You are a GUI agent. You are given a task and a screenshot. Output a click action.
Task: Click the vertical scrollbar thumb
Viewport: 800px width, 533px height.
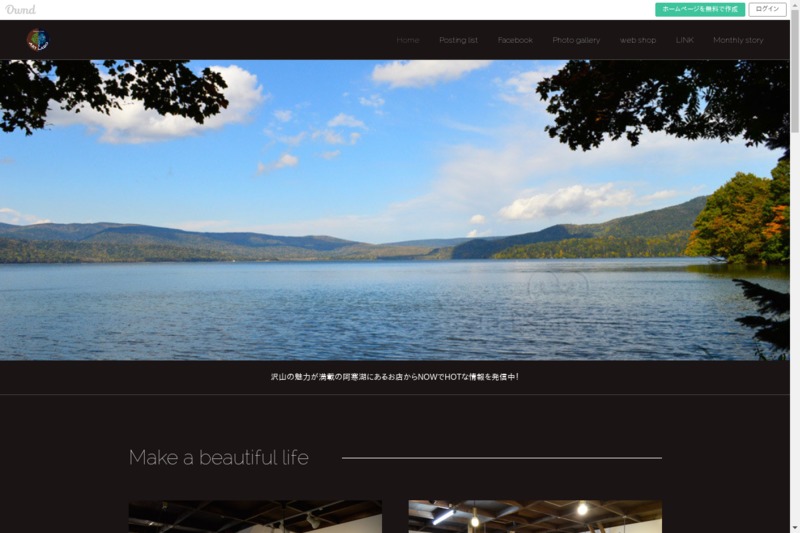pos(795,70)
